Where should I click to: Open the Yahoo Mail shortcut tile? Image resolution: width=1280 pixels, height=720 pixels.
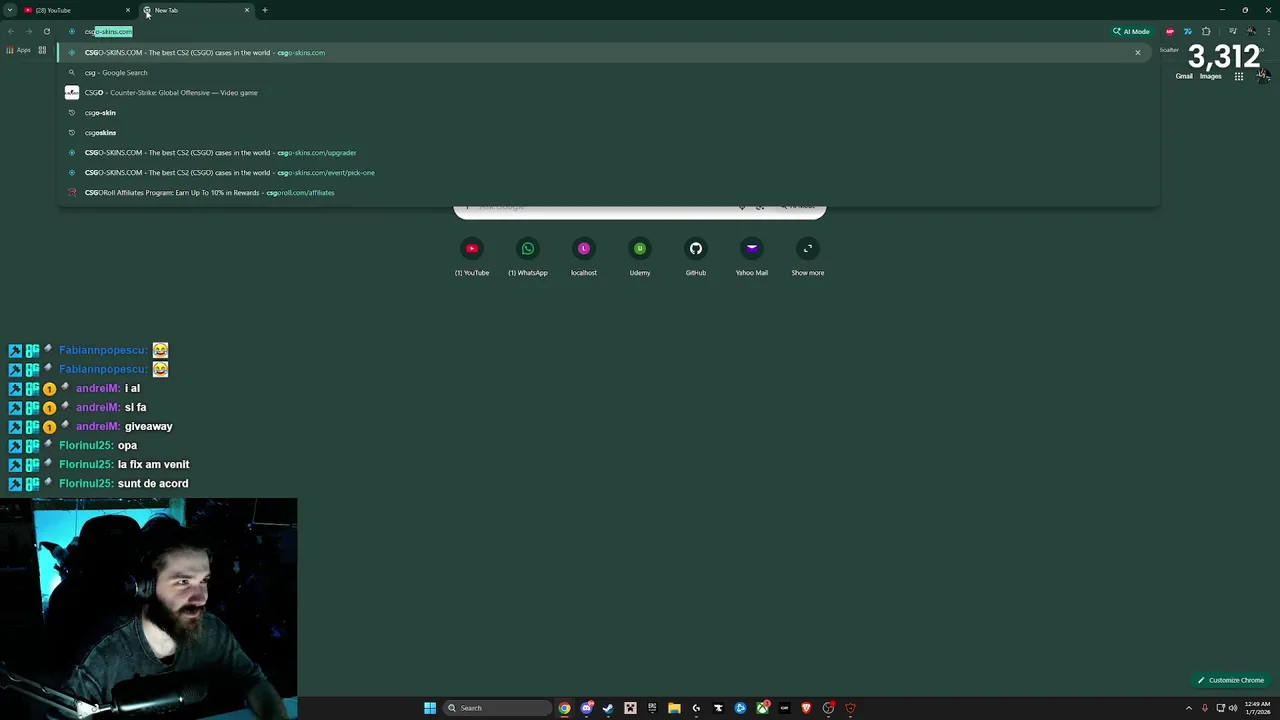tap(752, 257)
